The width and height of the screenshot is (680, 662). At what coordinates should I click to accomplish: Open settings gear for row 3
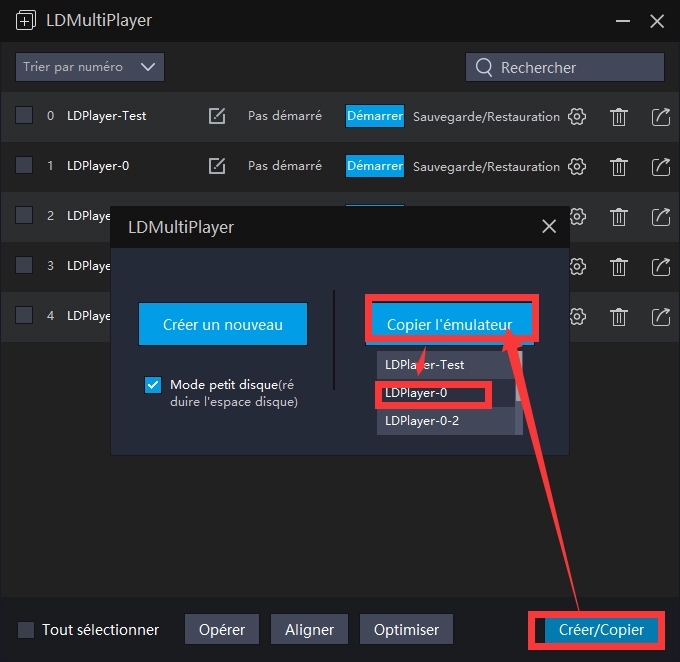coord(578,266)
